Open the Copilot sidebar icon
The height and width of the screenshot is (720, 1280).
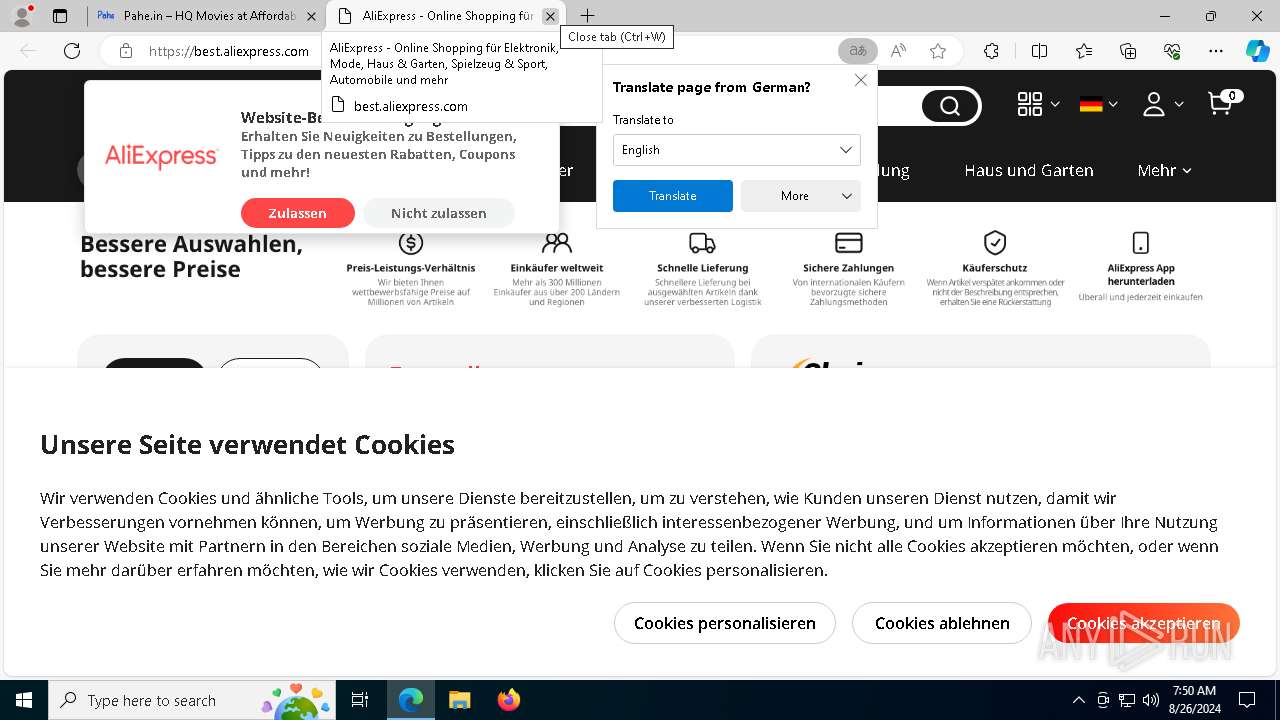[x=1257, y=51]
